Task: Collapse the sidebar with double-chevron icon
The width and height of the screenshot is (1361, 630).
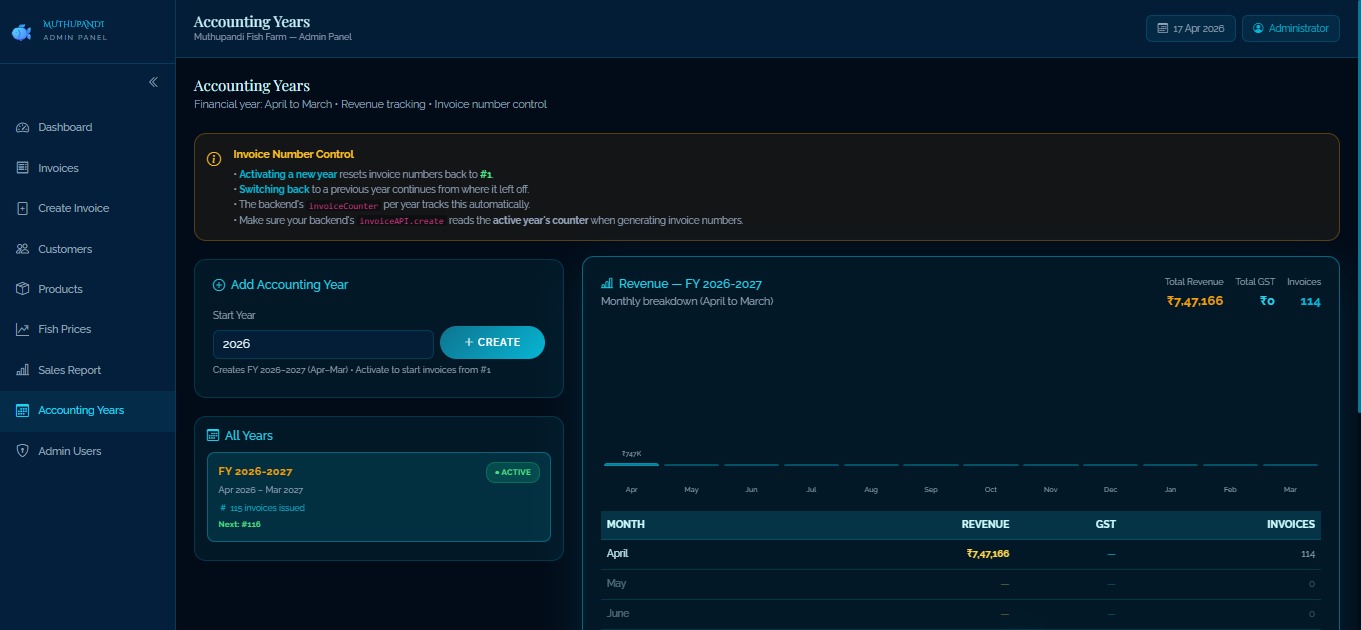Action: tap(153, 82)
